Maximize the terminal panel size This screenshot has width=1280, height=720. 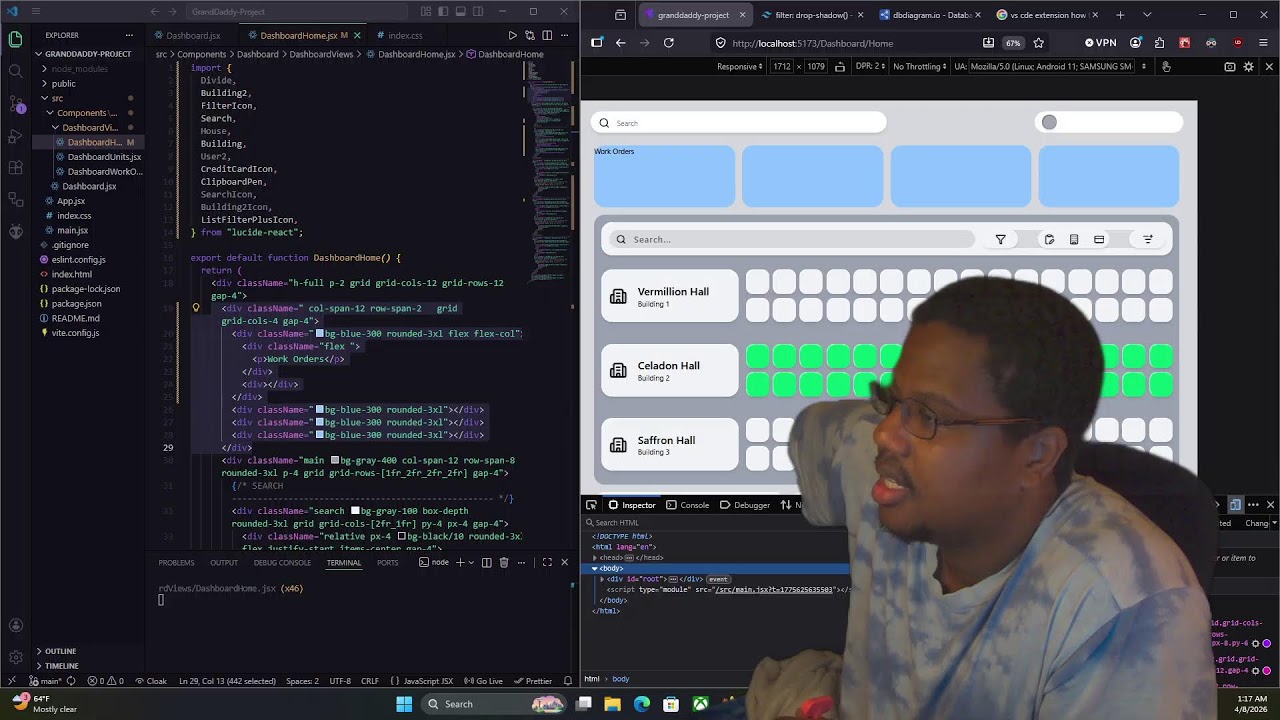pyautogui.click(x=547, y=562)
